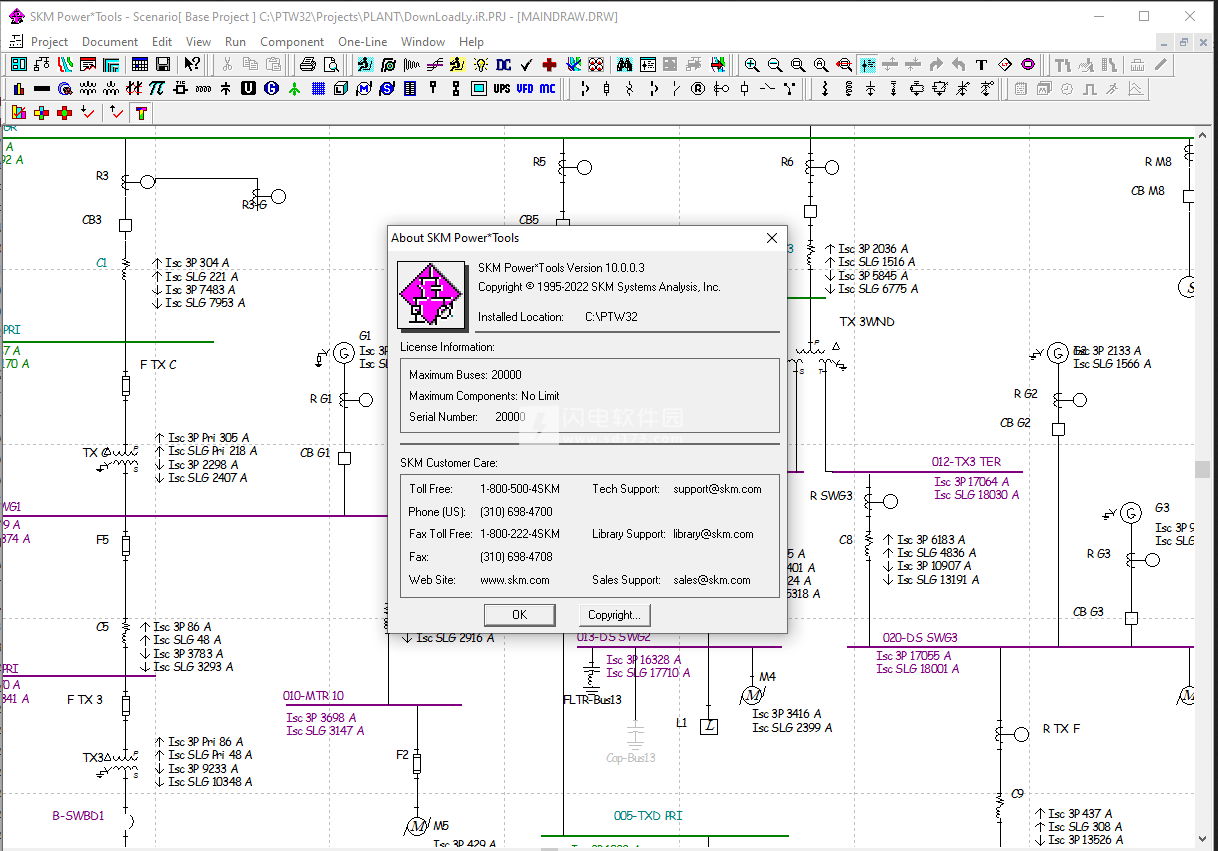
Task: Click the green running man icon
Action: tap(364, 64)
